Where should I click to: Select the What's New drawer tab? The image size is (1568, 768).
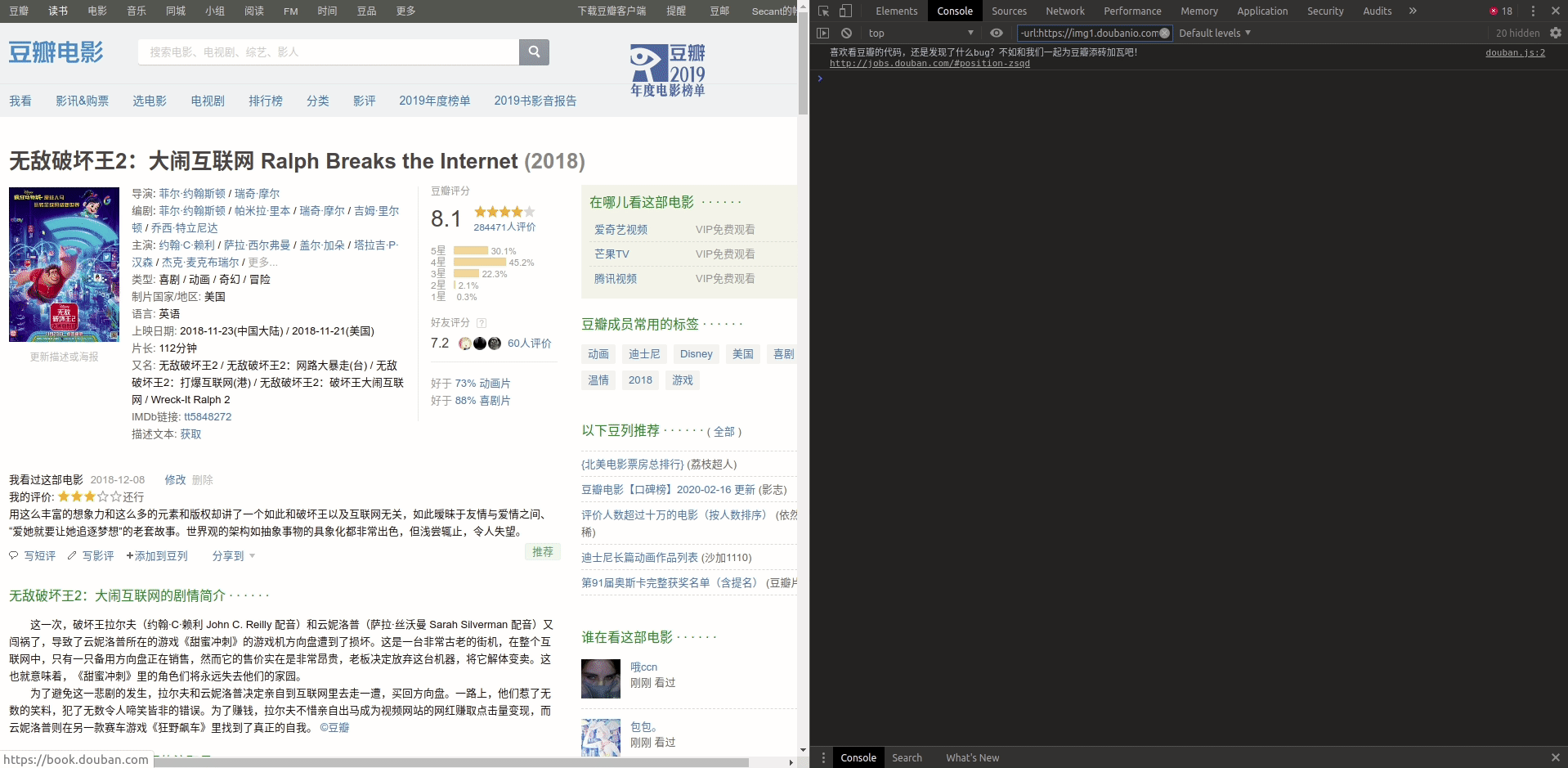pyautogui.click(x=973, y=757)
